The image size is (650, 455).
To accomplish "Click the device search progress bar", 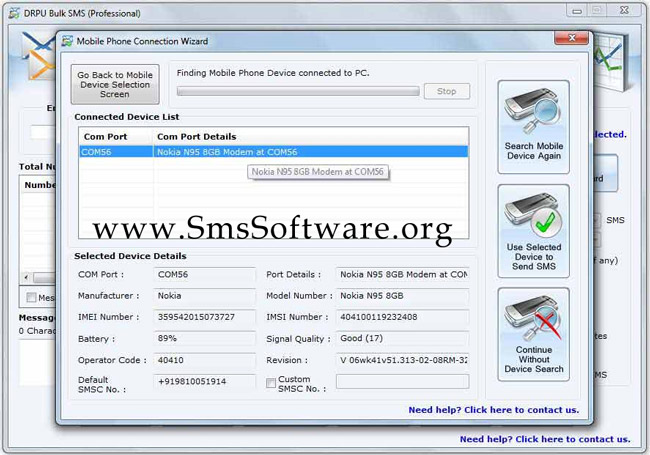I will (x=298, y=91).
